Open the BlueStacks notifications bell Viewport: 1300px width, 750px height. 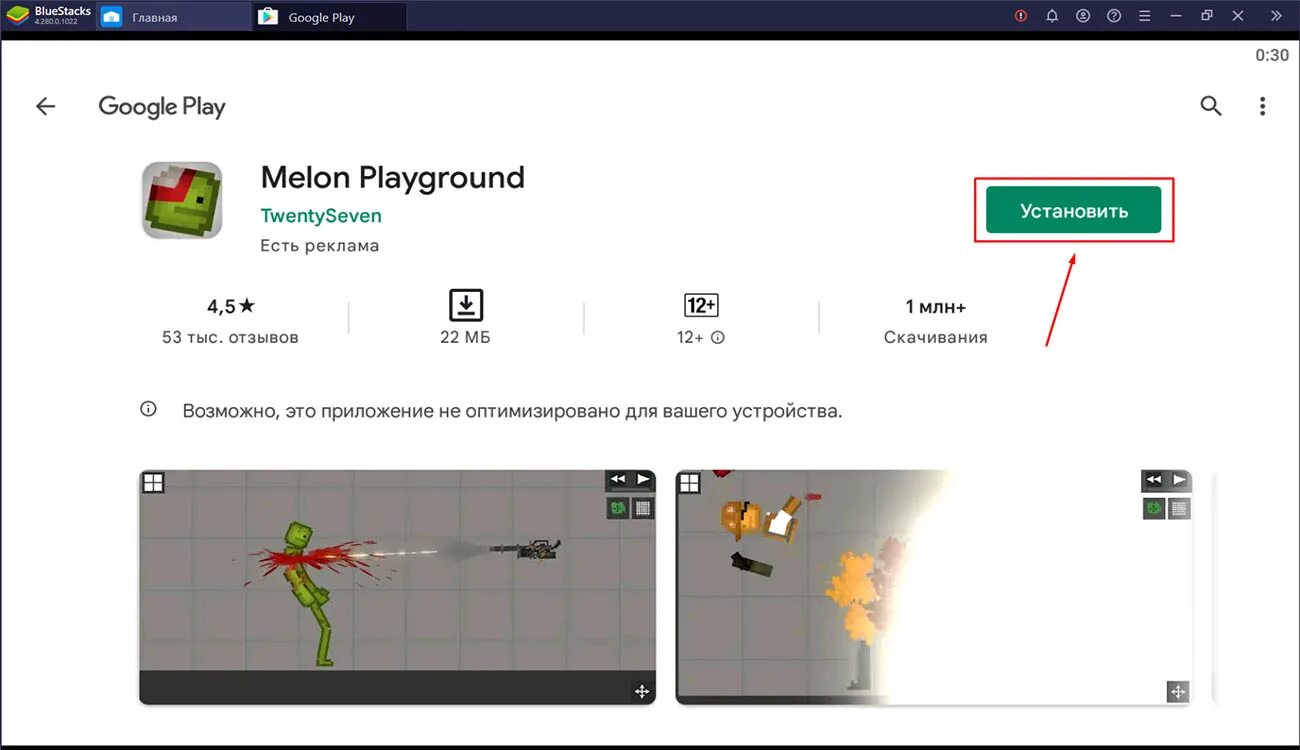[x=1051, y=15]
